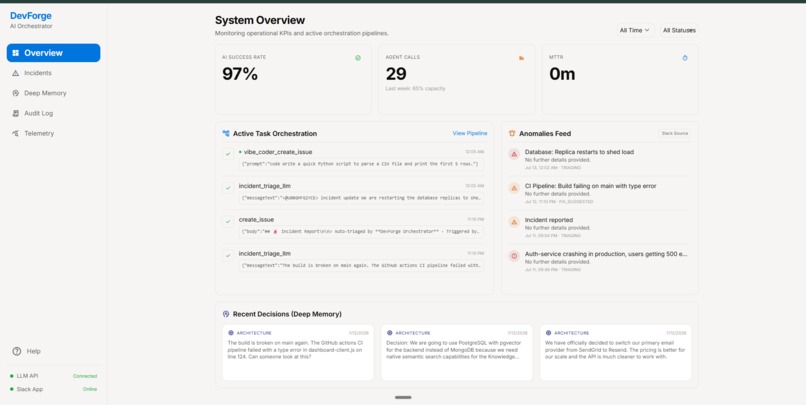The height and width of the screenshot is (405, 806).
Task: Go to the Overview page
Action: pyautogui.click(x=53, y=53)
